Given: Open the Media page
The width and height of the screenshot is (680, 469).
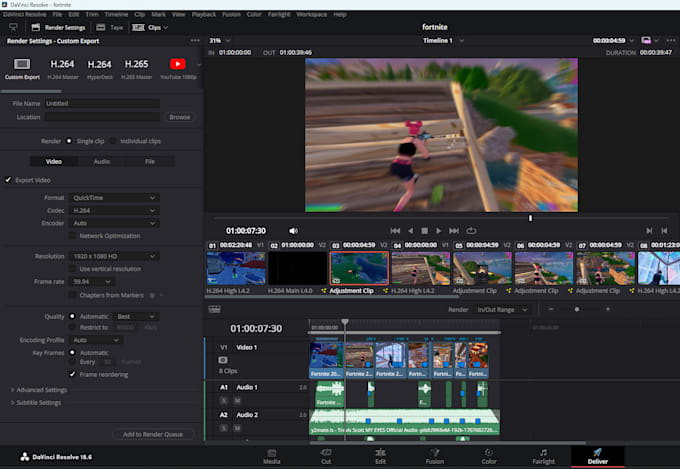Looking at the screenshot, I should pyautogui.click(x=271, y=456).
